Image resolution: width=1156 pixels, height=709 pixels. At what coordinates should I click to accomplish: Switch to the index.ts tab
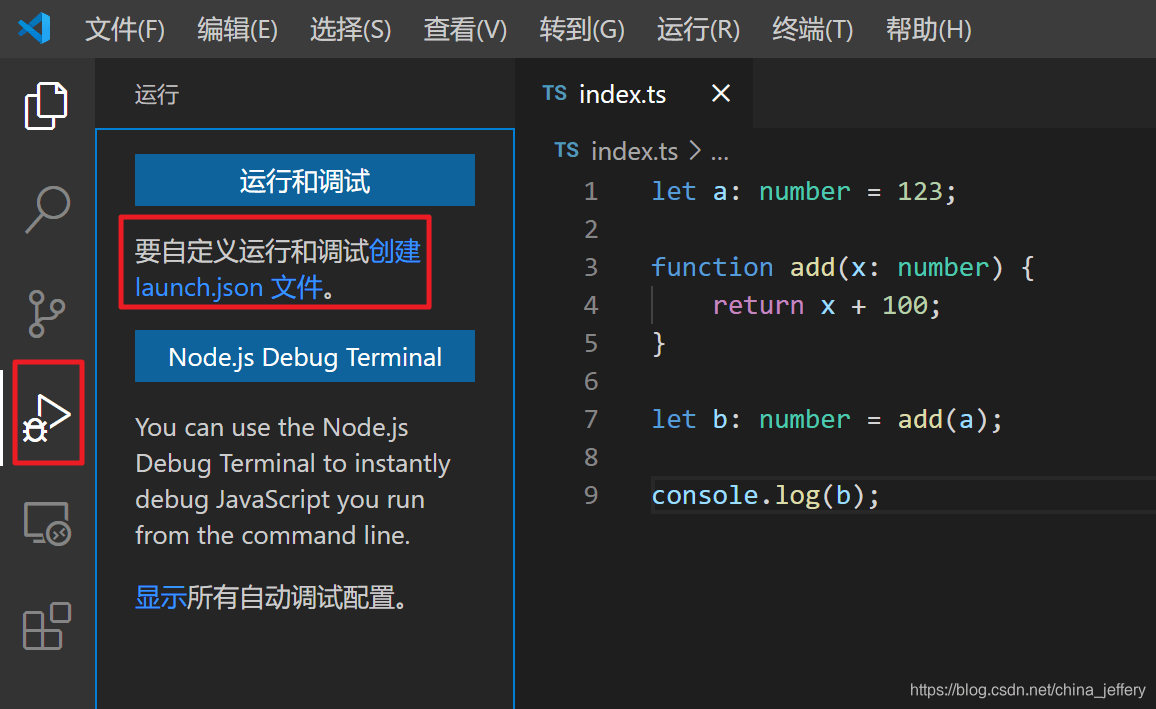coord(622,95)
